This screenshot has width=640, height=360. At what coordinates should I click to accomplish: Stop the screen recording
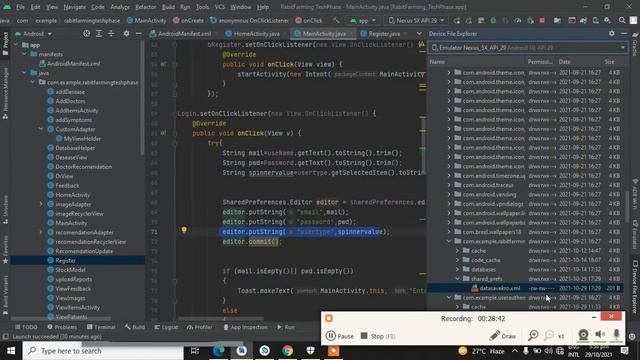378,336
